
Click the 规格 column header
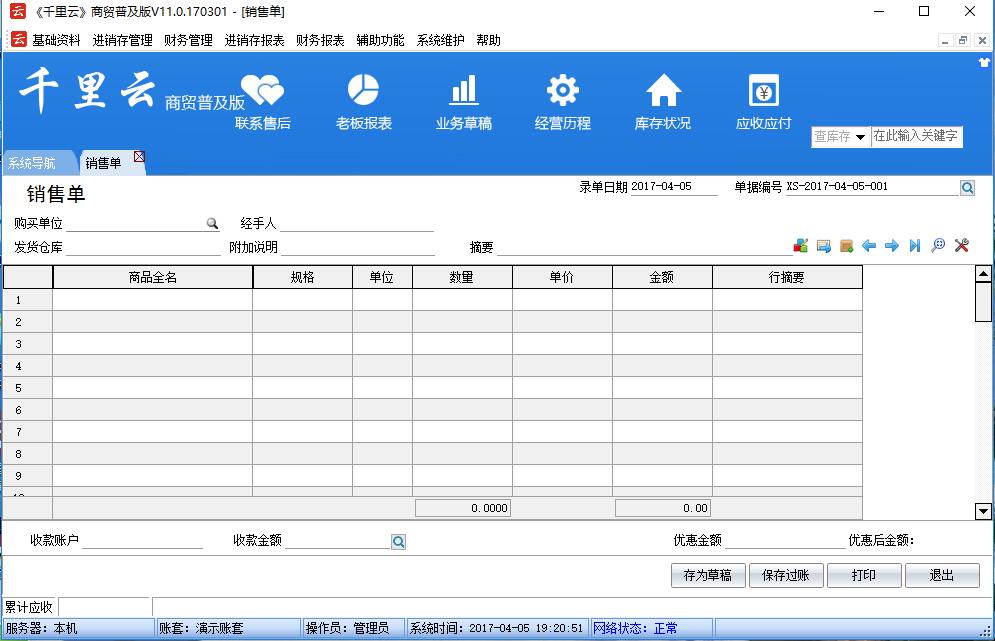click(303, 277)
